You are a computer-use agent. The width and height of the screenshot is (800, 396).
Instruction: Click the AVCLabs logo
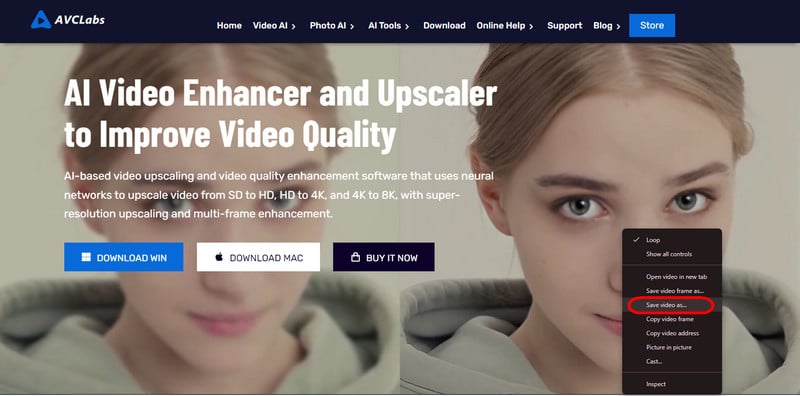click(x=67, y=19)
